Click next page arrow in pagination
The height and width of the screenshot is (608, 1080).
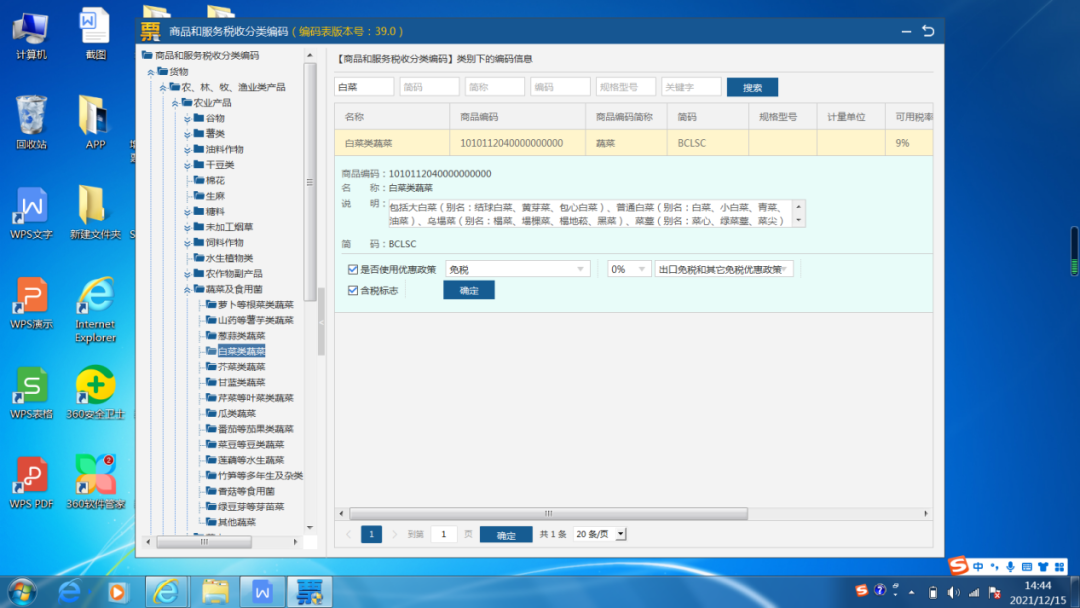(395, 534)
